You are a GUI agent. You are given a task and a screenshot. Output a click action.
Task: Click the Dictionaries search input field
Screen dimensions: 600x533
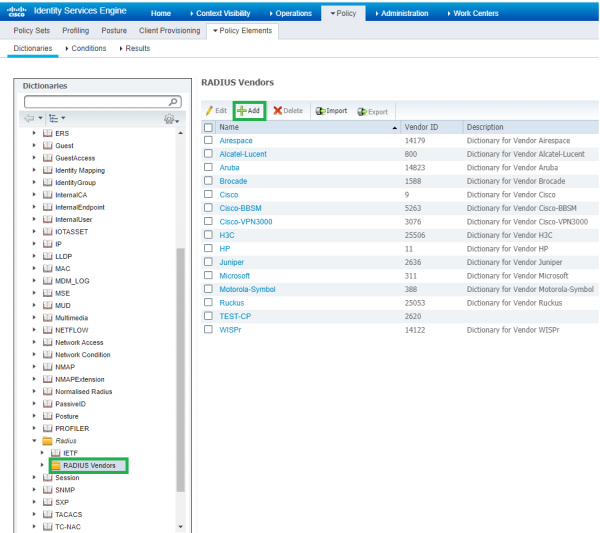[95, 102]
